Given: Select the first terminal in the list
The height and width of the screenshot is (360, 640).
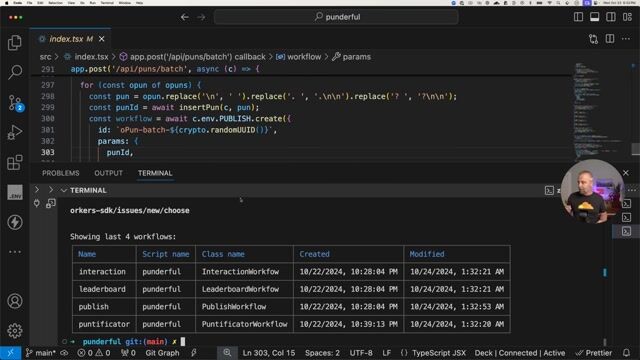Looking at the screenshot, I should [627, 204].
